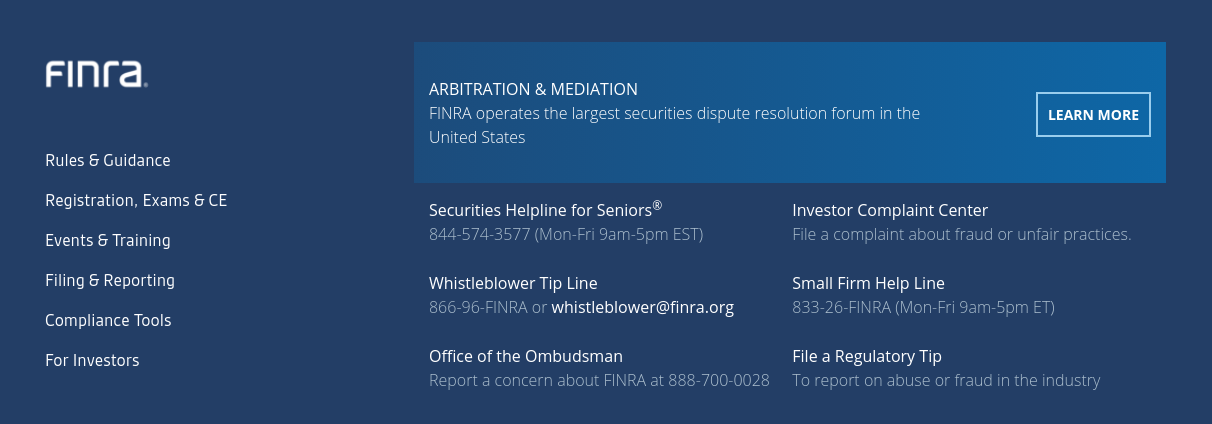This screenshot has height=424, width=1212.
Task: Open Securities Helpline for Seniors link
Action: tap(545, 209)
